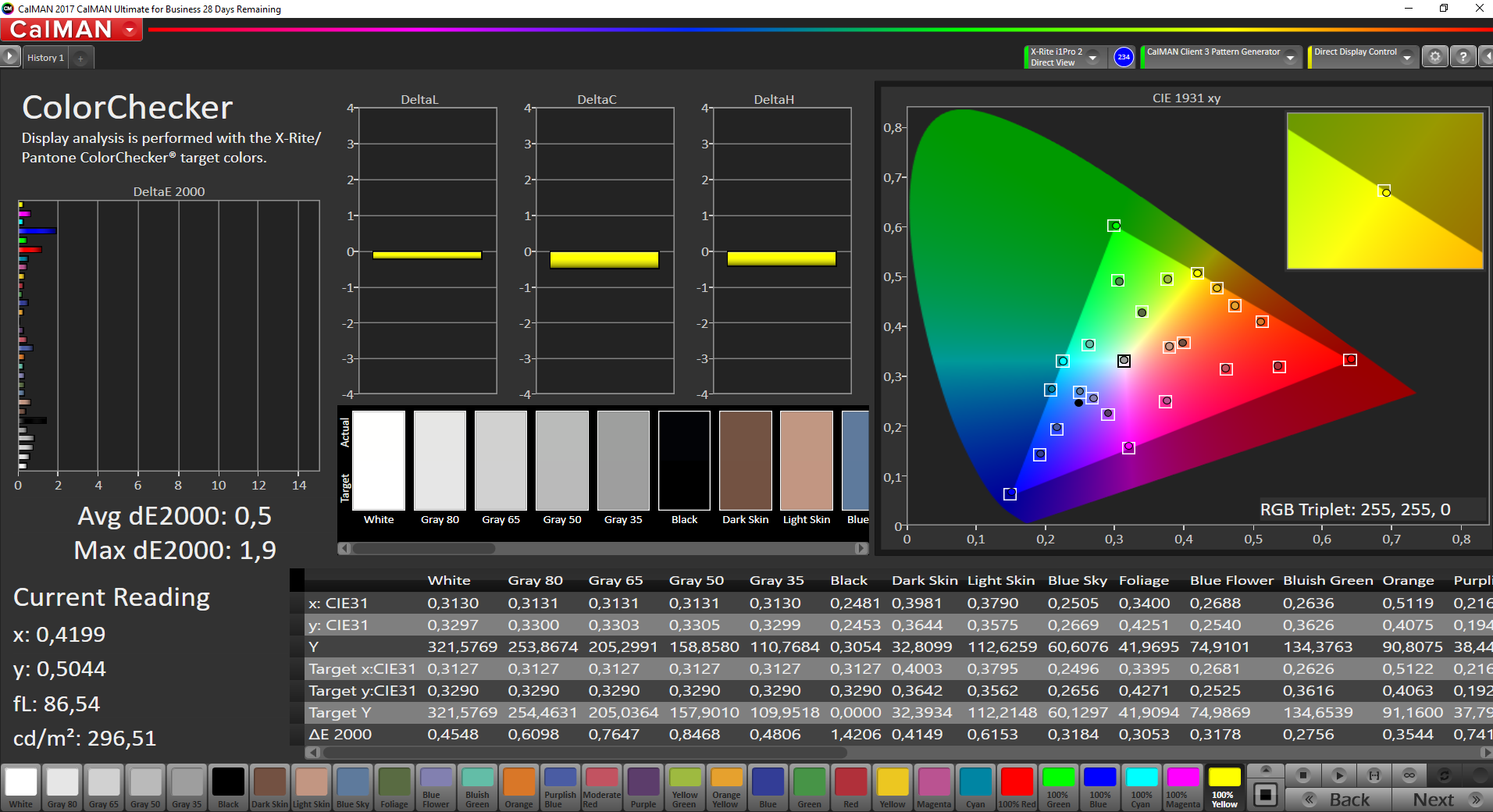Expand the left panel arrow beside History
The image size is (1493, 812).
pyautogui.click(x=9, y=57)
